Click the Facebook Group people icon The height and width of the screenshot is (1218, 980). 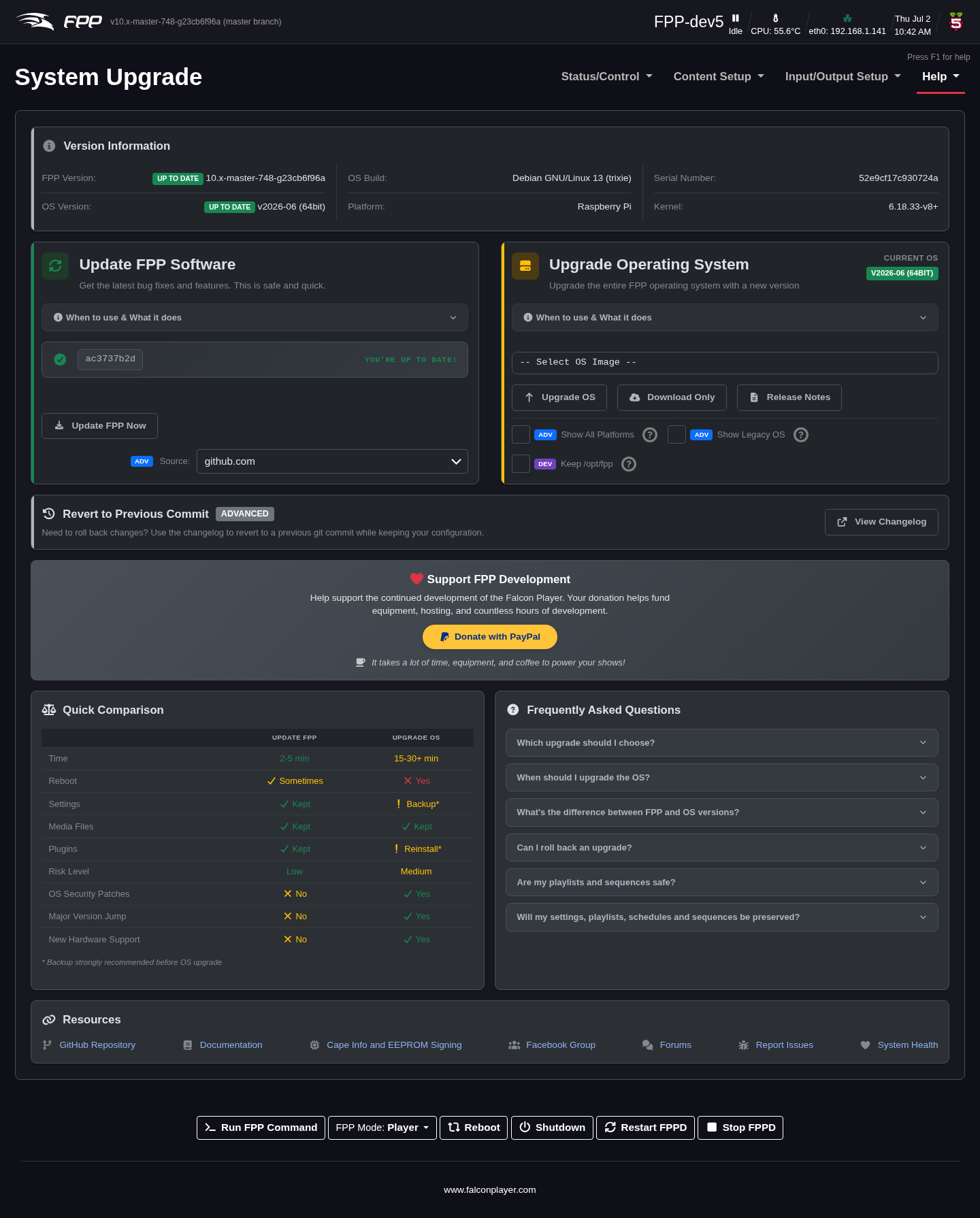pos(514,1045)
